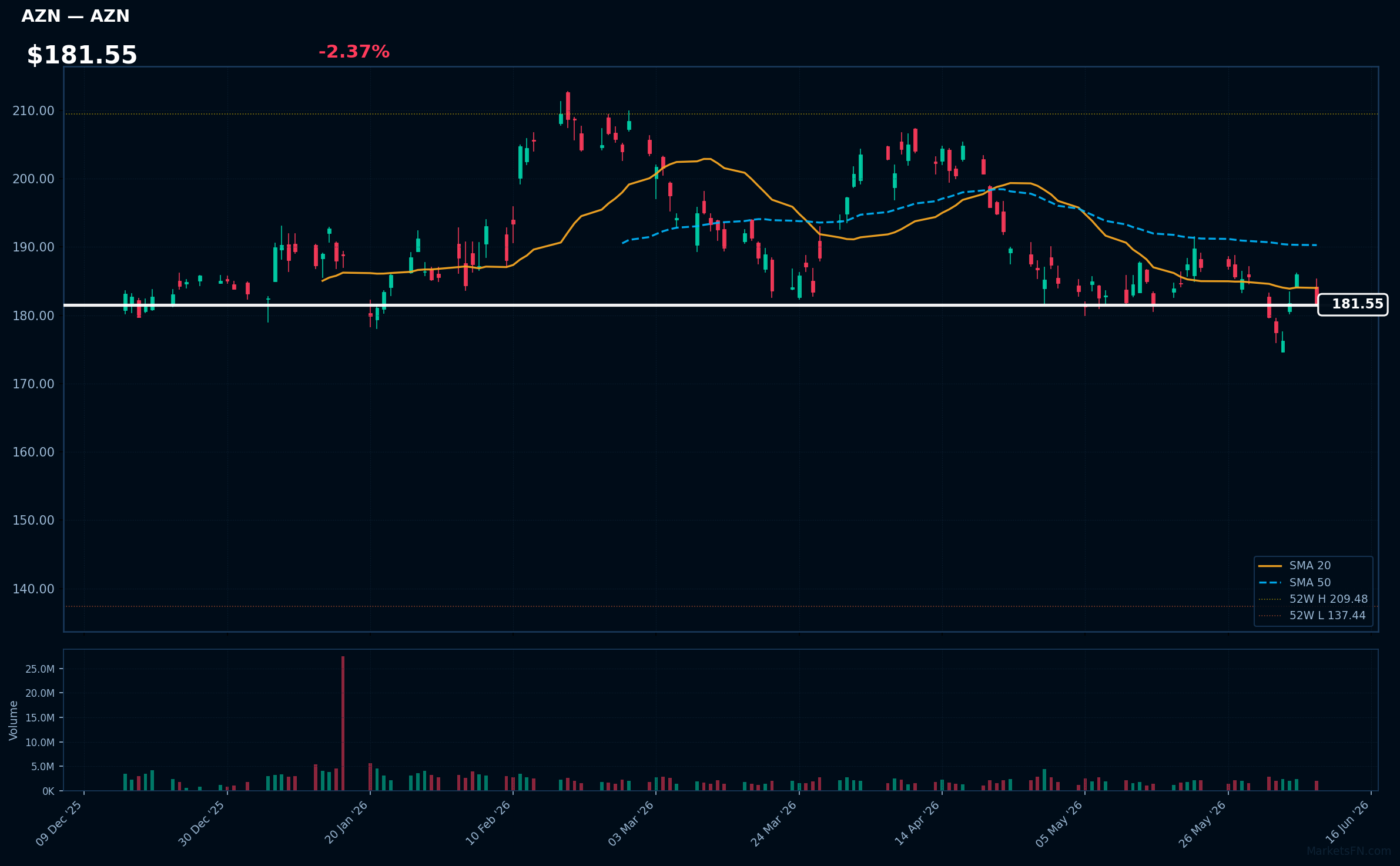The width and height of the screenshot is (1400, 866).
Task: Click the 170.00 price axis label
Action: (34, 384)
